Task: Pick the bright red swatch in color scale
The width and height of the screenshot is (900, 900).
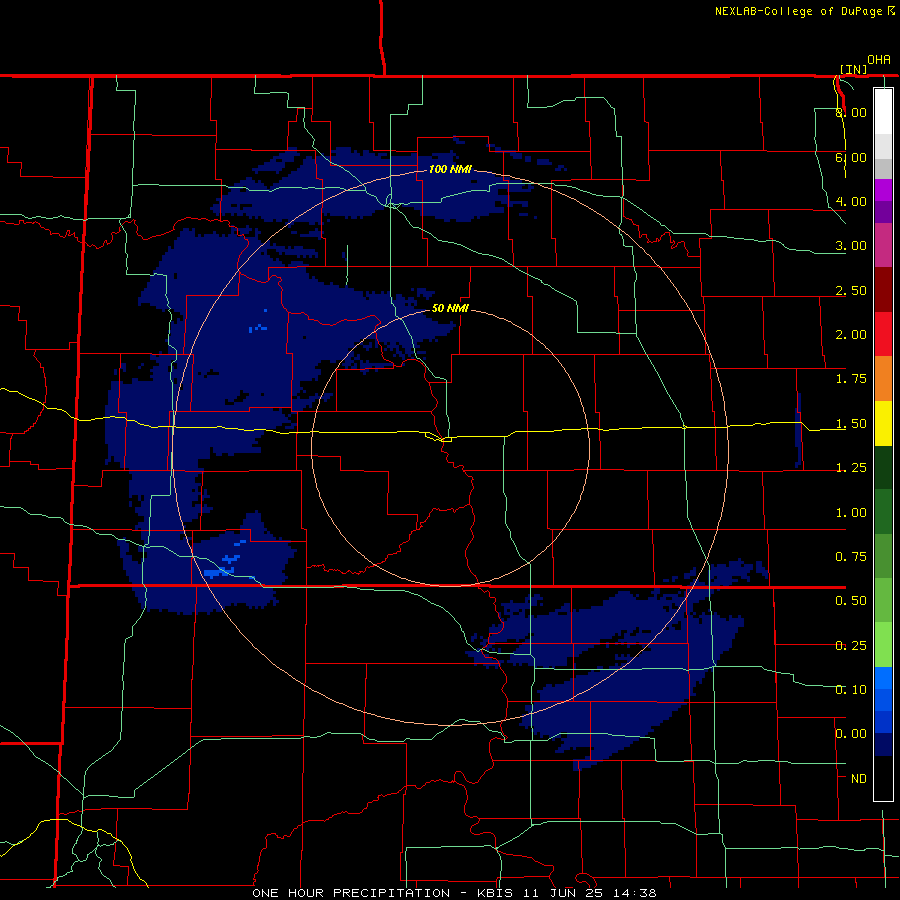Action: tap(883, 334)
